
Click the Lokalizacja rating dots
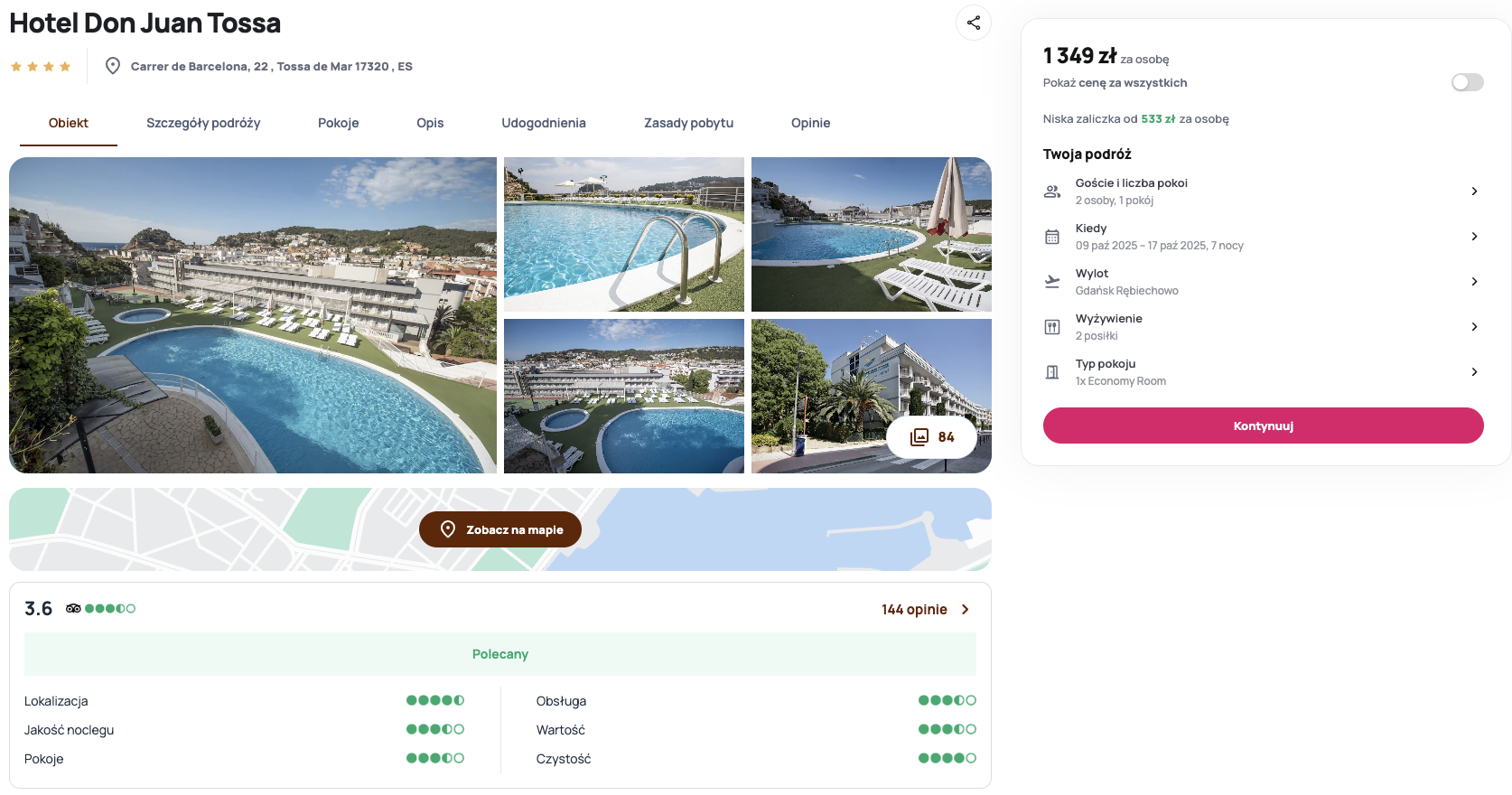435,700
